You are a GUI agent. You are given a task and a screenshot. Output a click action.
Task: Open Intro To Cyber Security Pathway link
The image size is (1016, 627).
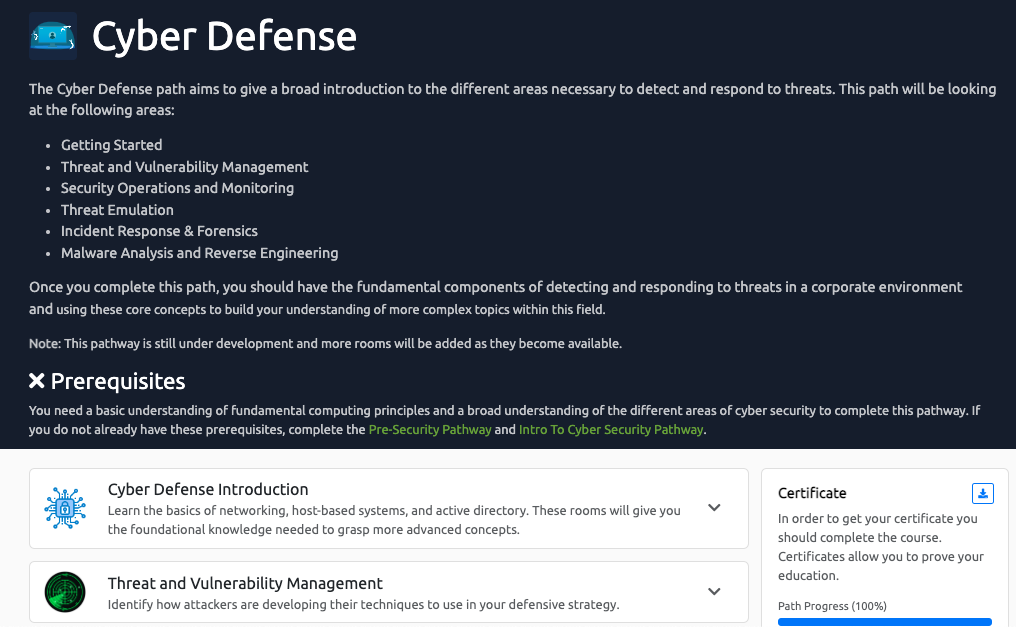[x=610, y=429]
